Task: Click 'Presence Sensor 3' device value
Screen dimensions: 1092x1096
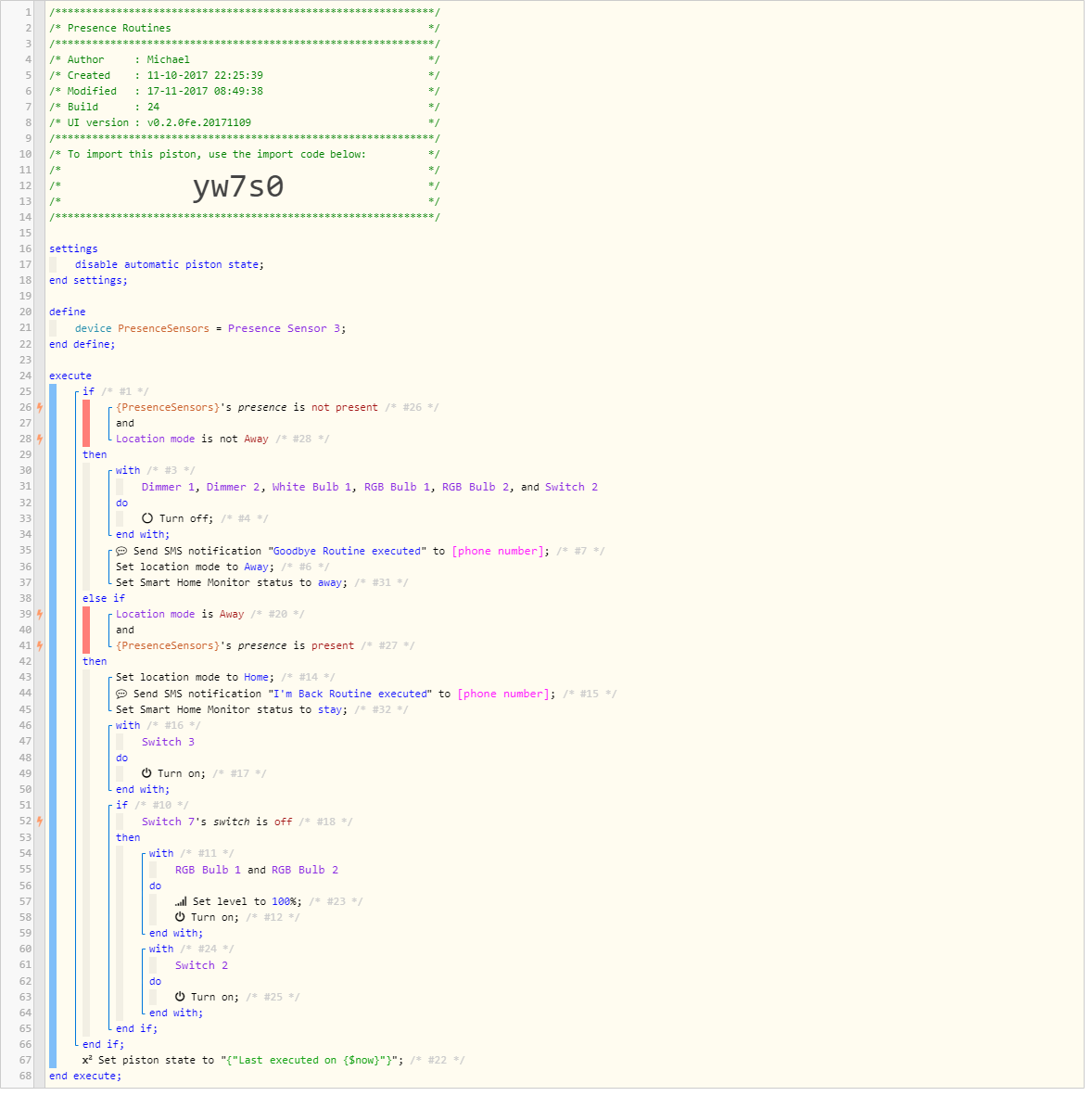Action: (x=286, y=330)
